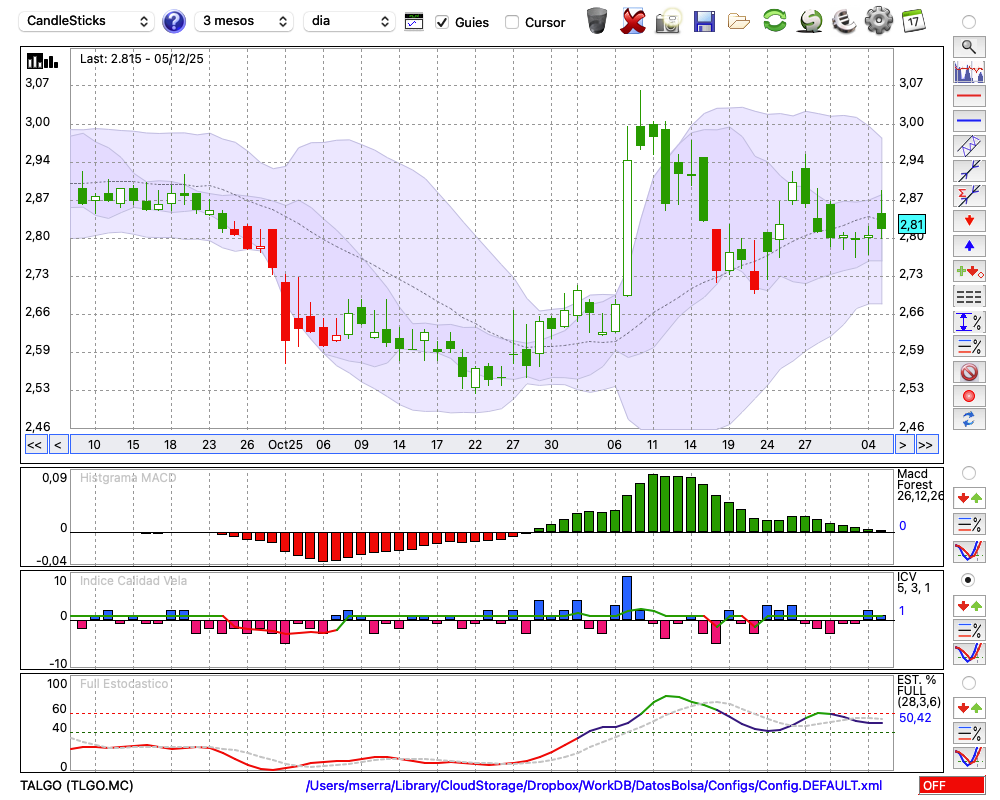Open the calendar date icon
This screenshot has width=1000, height=800.
(x=912, y=21)
